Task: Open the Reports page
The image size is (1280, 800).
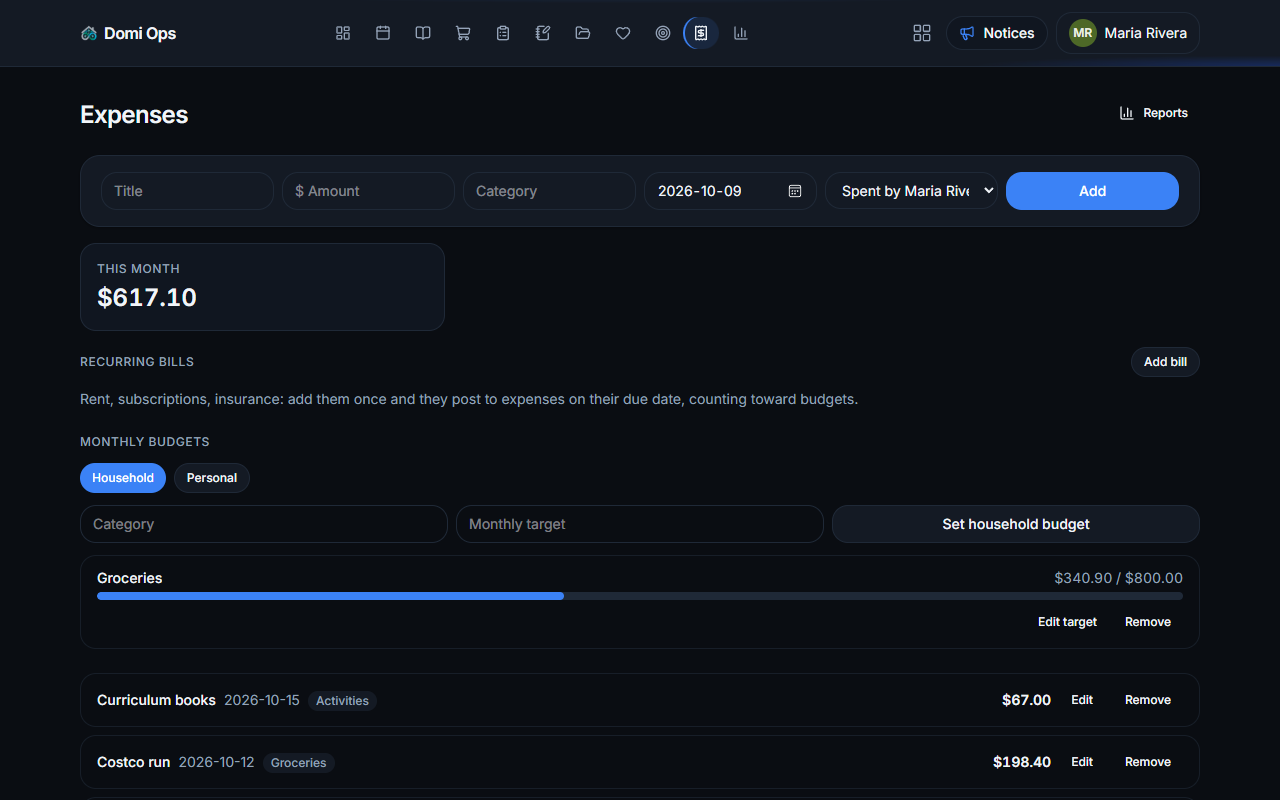Action: (x=1153, y=113)
